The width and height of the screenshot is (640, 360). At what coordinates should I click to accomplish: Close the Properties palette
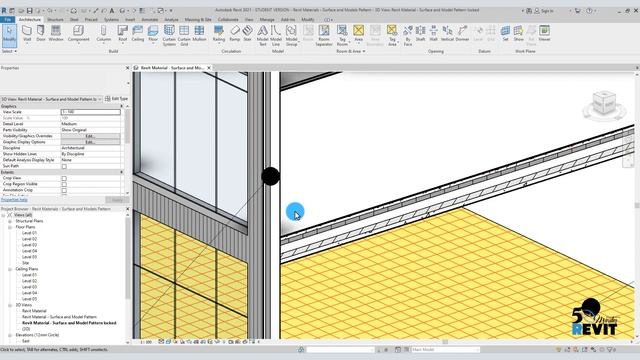coord(127,68)
